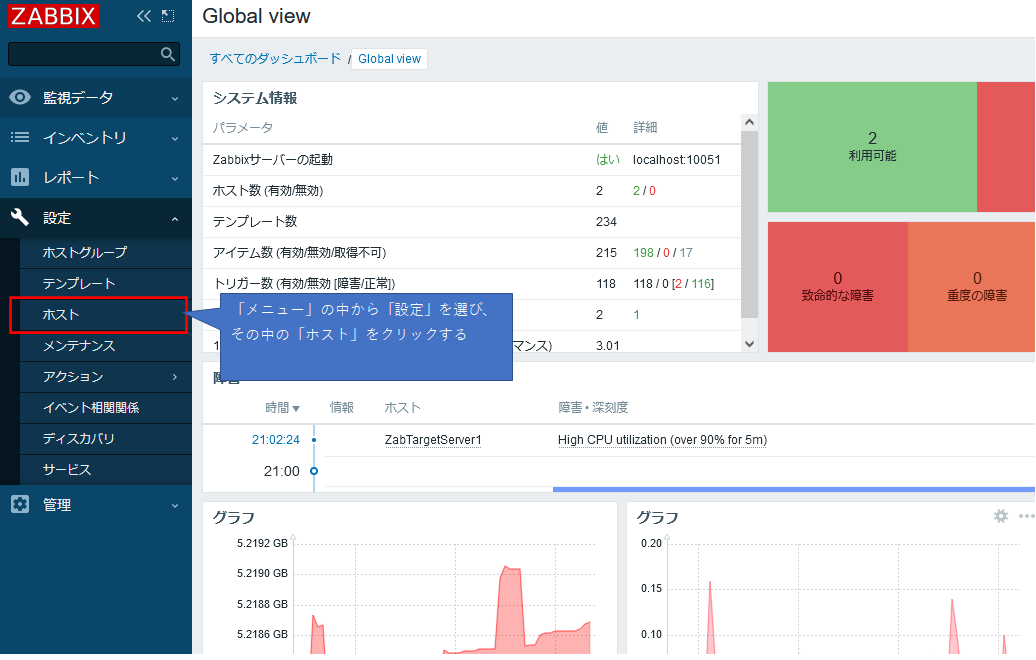Click the Global view page title
1036x660 pixels.
(256, 16)
